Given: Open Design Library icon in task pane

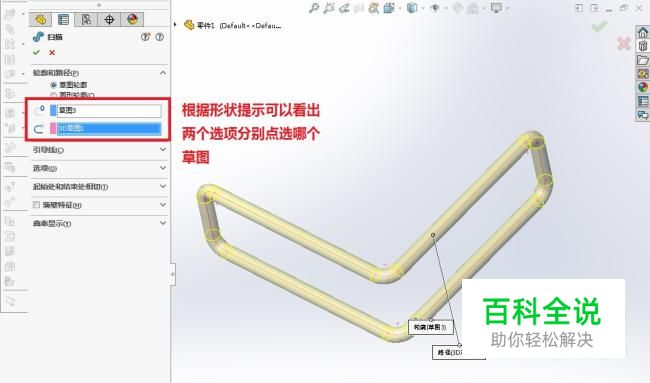Looking at the screenshot, I should pyautogui.click(x=643, y=46).
